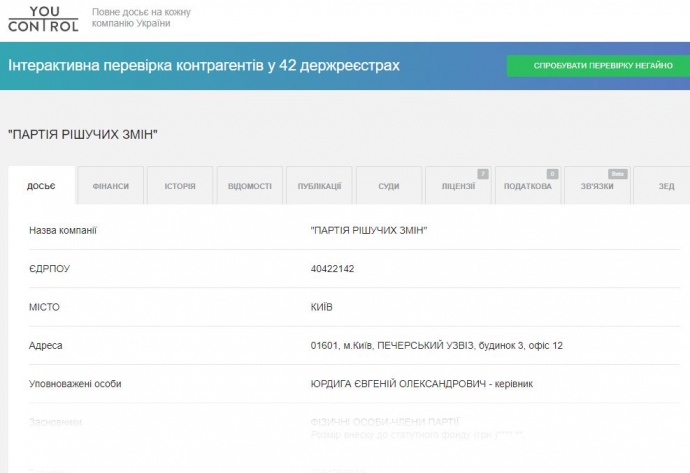Switch to the Фінанси tab
The height and width of the screenshot is (473, 690).
[110, 187]
